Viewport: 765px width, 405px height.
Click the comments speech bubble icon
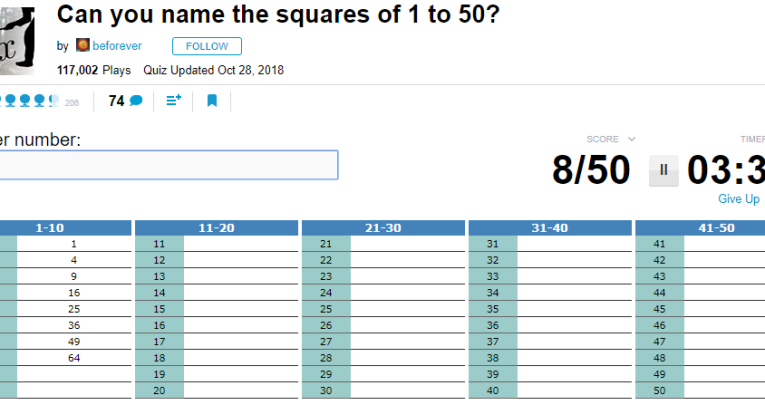136,101
